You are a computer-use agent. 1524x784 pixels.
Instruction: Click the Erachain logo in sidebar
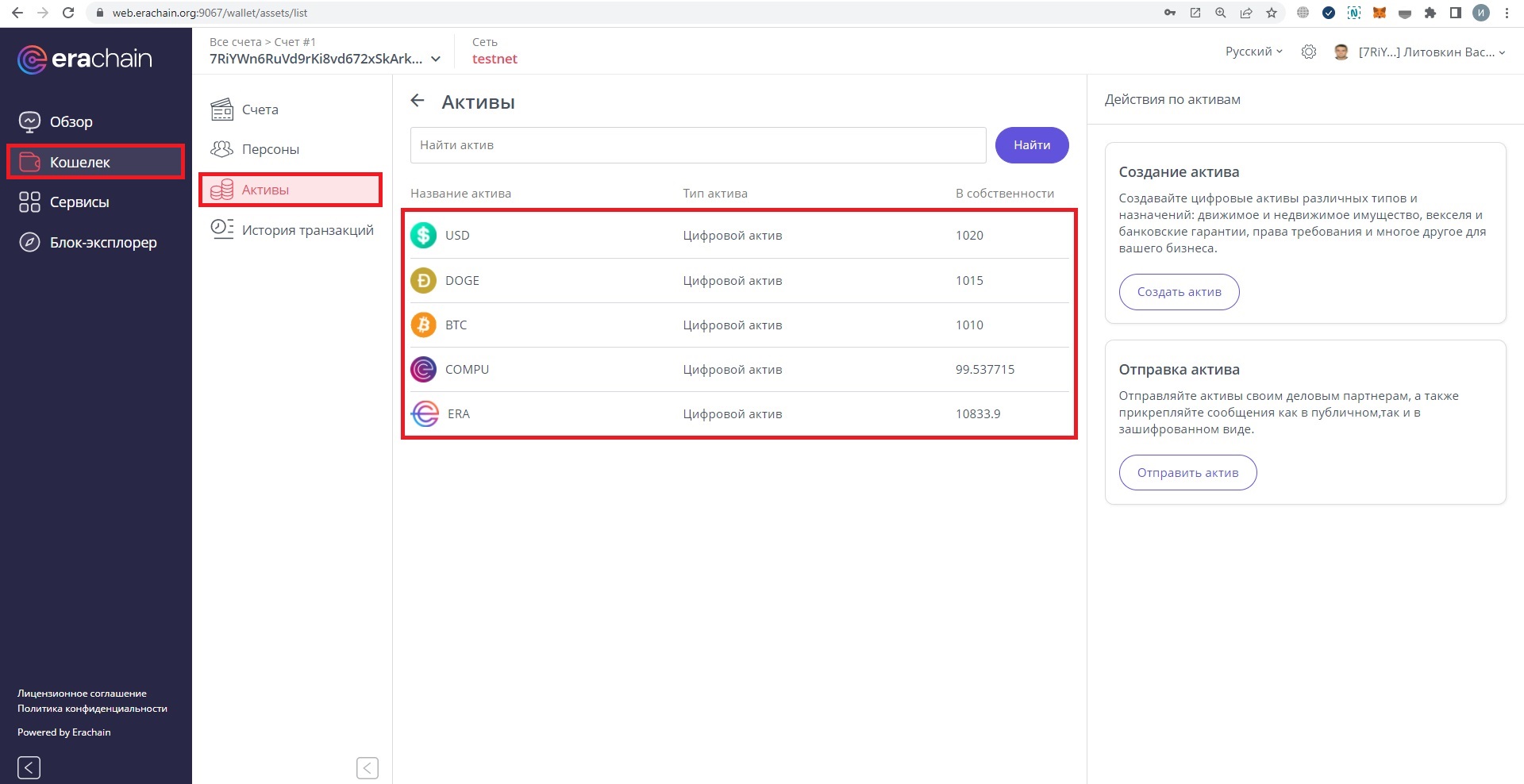[85, 59]
